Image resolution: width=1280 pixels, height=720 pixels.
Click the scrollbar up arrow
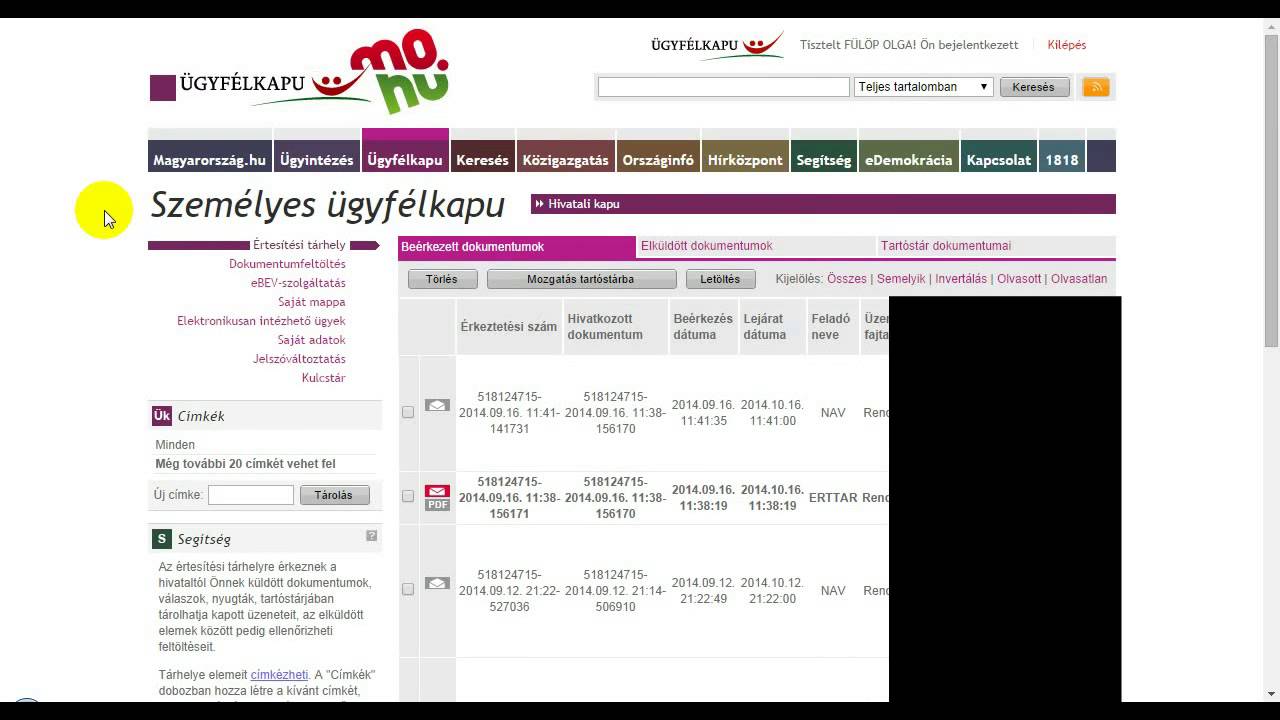1271,27
